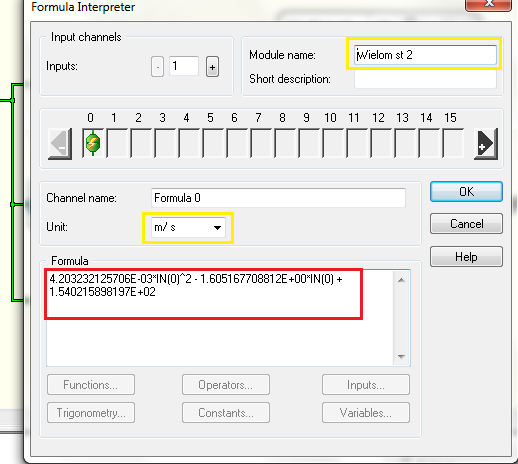Select channel slot 14

coord(429,143)
